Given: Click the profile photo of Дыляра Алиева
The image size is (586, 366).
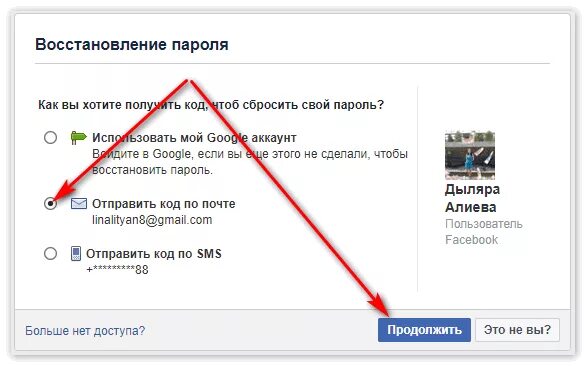Looking at the screenshot, I should point(470,156).
